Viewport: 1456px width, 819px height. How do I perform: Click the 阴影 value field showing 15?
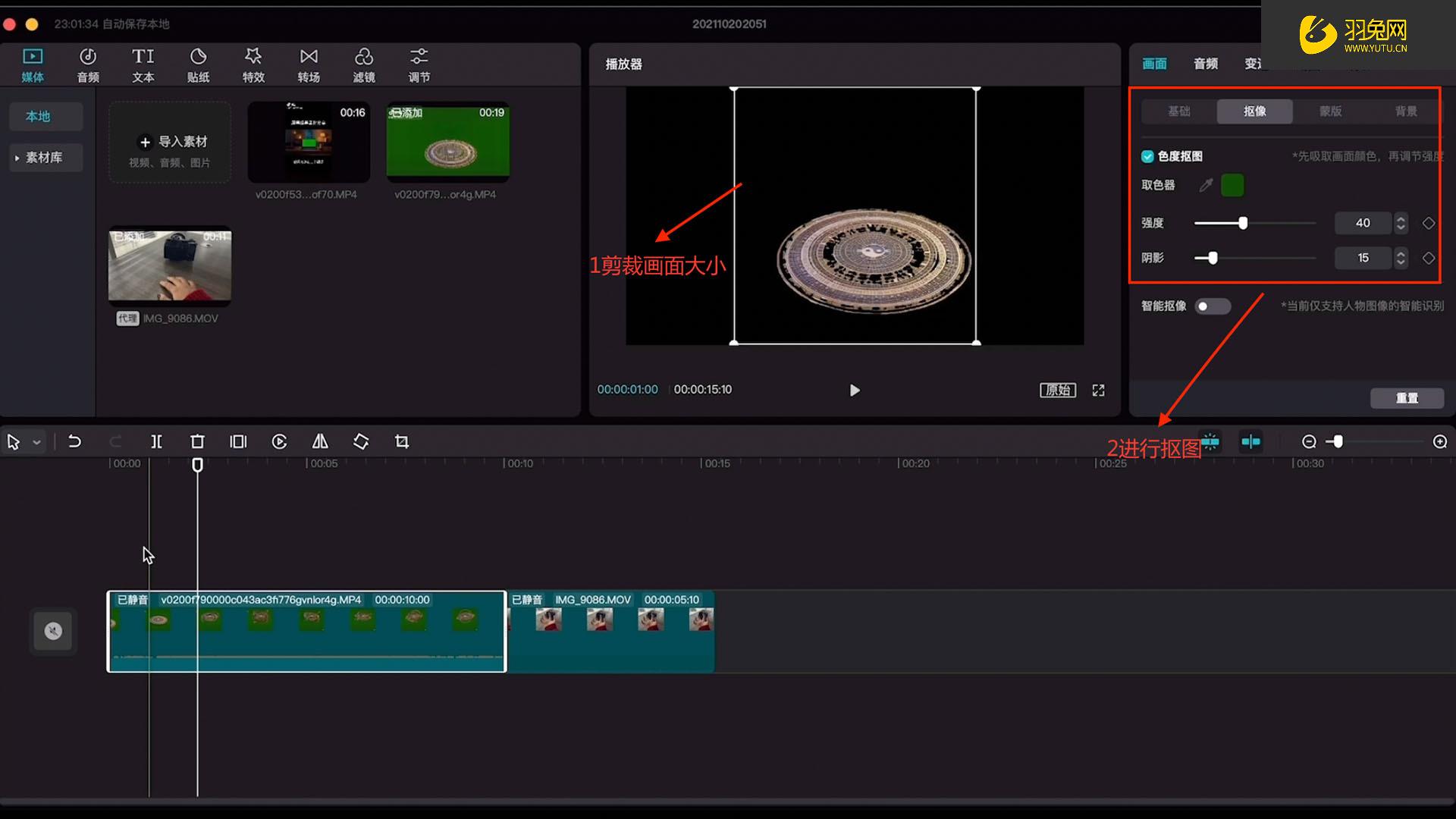coord(1363,258)
